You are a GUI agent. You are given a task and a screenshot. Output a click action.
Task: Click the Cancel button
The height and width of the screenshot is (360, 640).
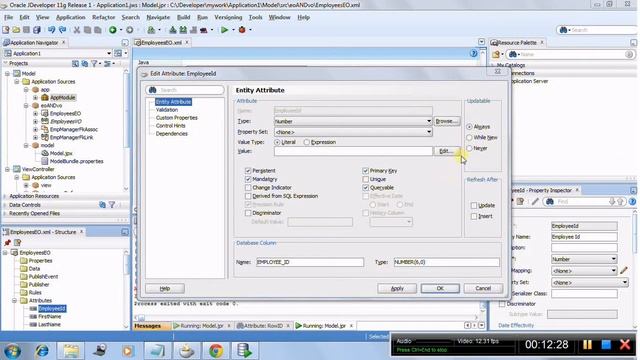483,289
